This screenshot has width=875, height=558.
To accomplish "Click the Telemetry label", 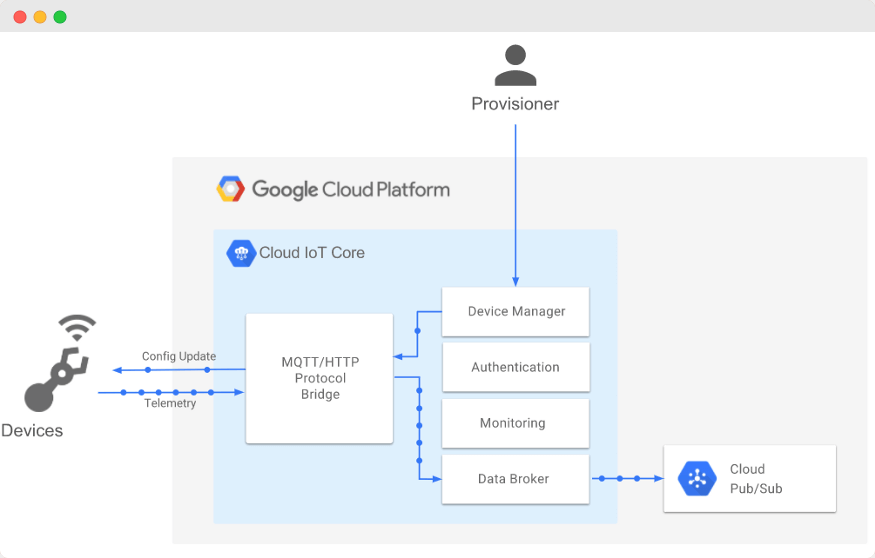I will [x=170, y=403].
